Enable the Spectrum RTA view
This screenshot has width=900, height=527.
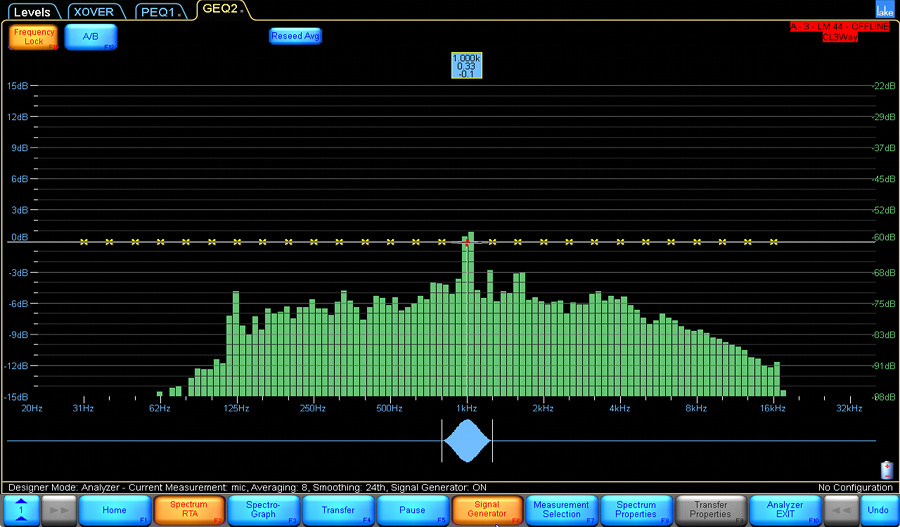click(189, 510)
